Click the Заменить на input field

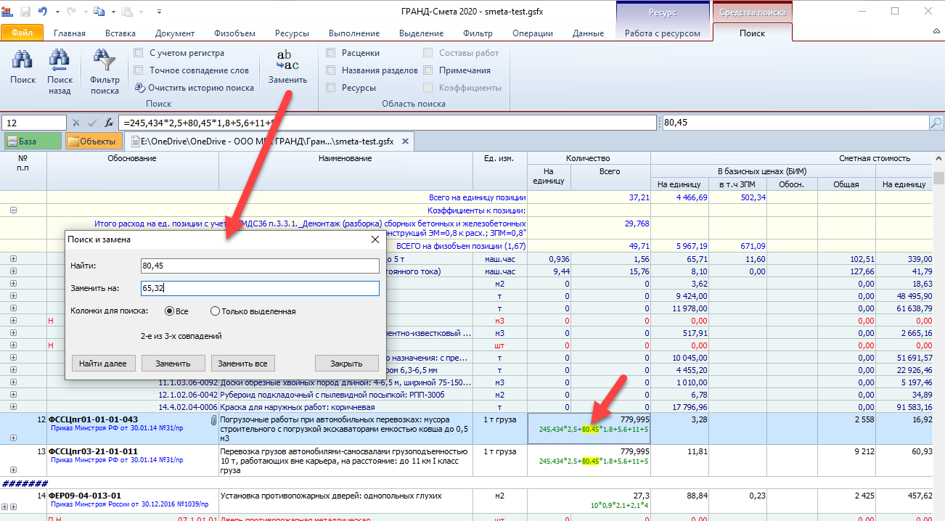coord(260,288)
